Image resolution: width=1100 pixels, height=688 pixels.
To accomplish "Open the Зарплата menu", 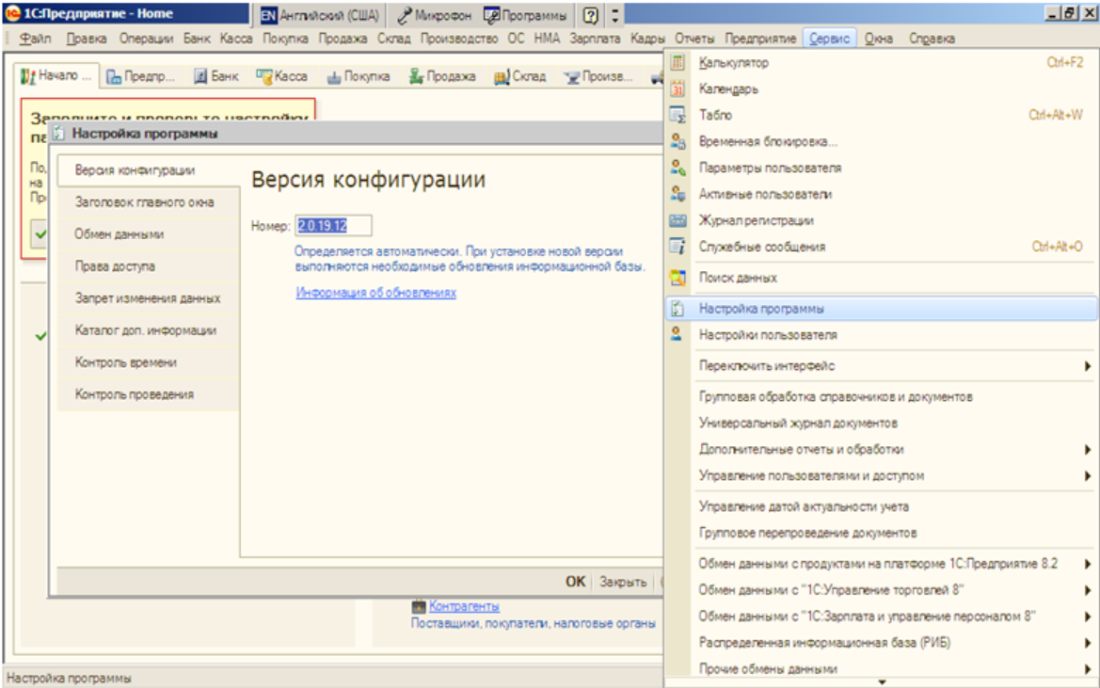I will [x=595, y=39].
